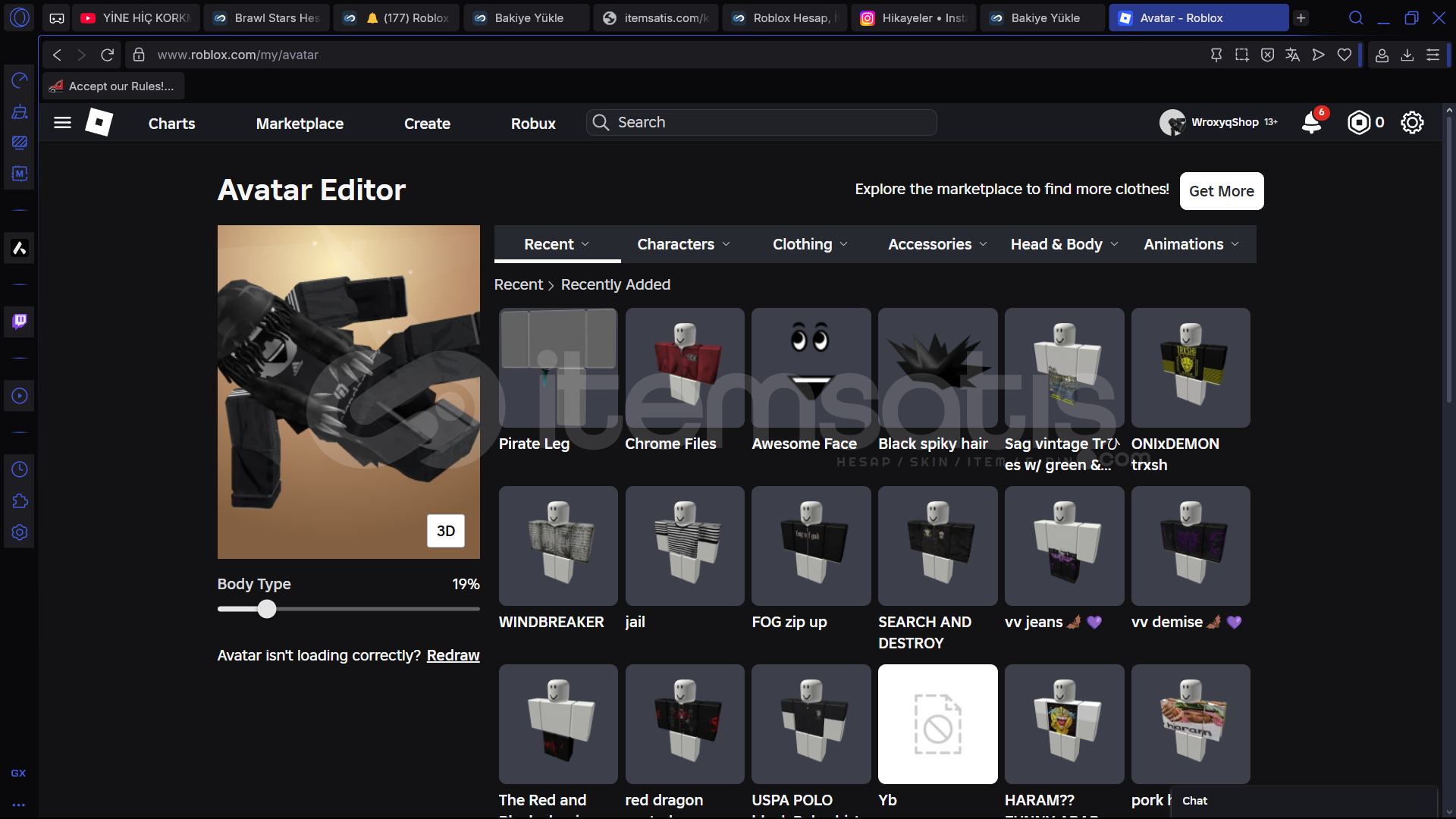Toggle the 3D avatar view
This screenshot has width=1456, height=819.
pos(446,531)
